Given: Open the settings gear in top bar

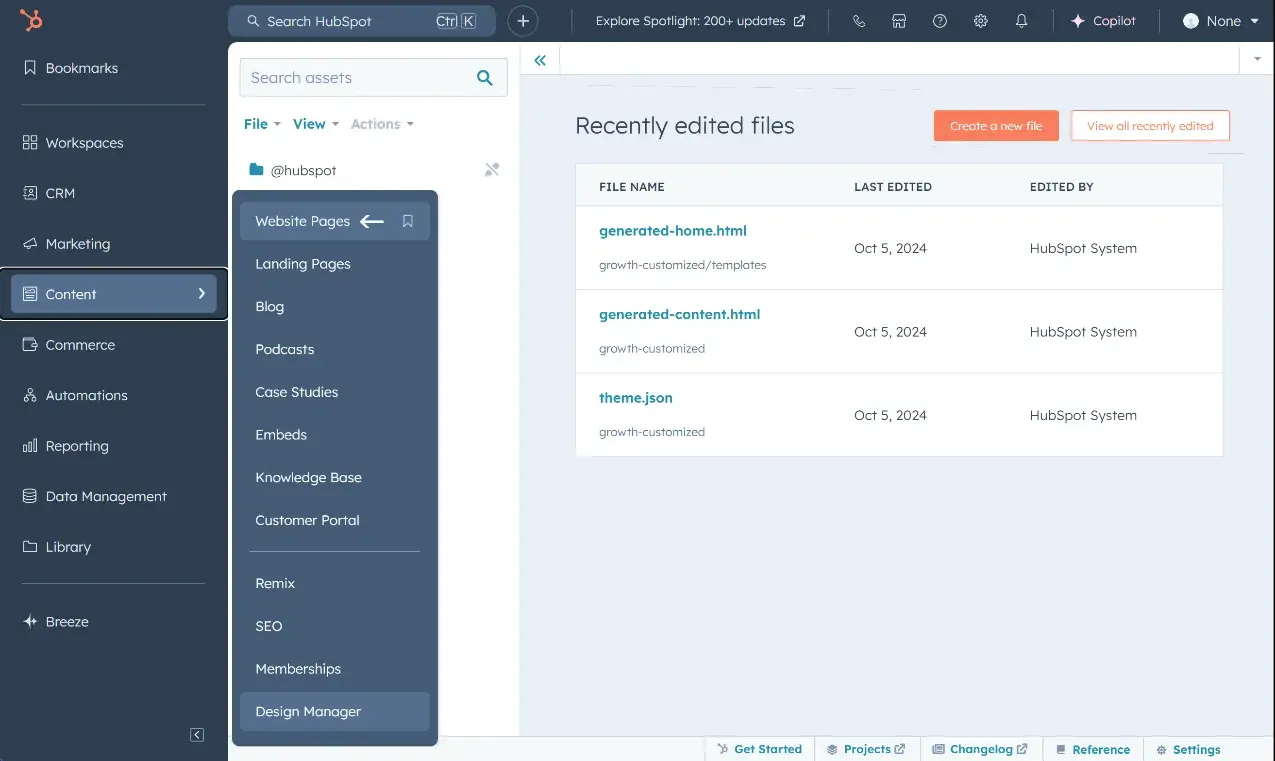Looking at the screenshot, I should tap(981, 21).
